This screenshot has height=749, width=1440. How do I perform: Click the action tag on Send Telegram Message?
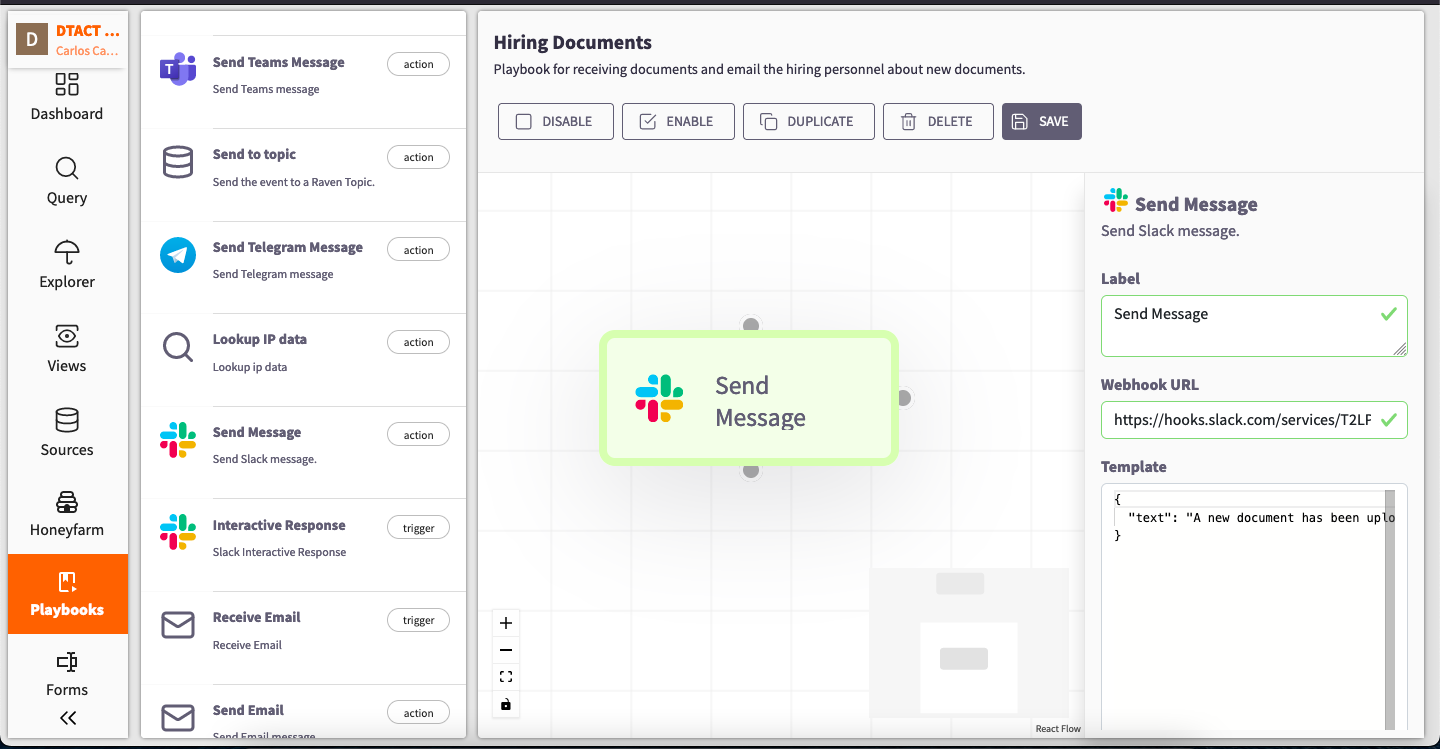[x=418, y=250]
